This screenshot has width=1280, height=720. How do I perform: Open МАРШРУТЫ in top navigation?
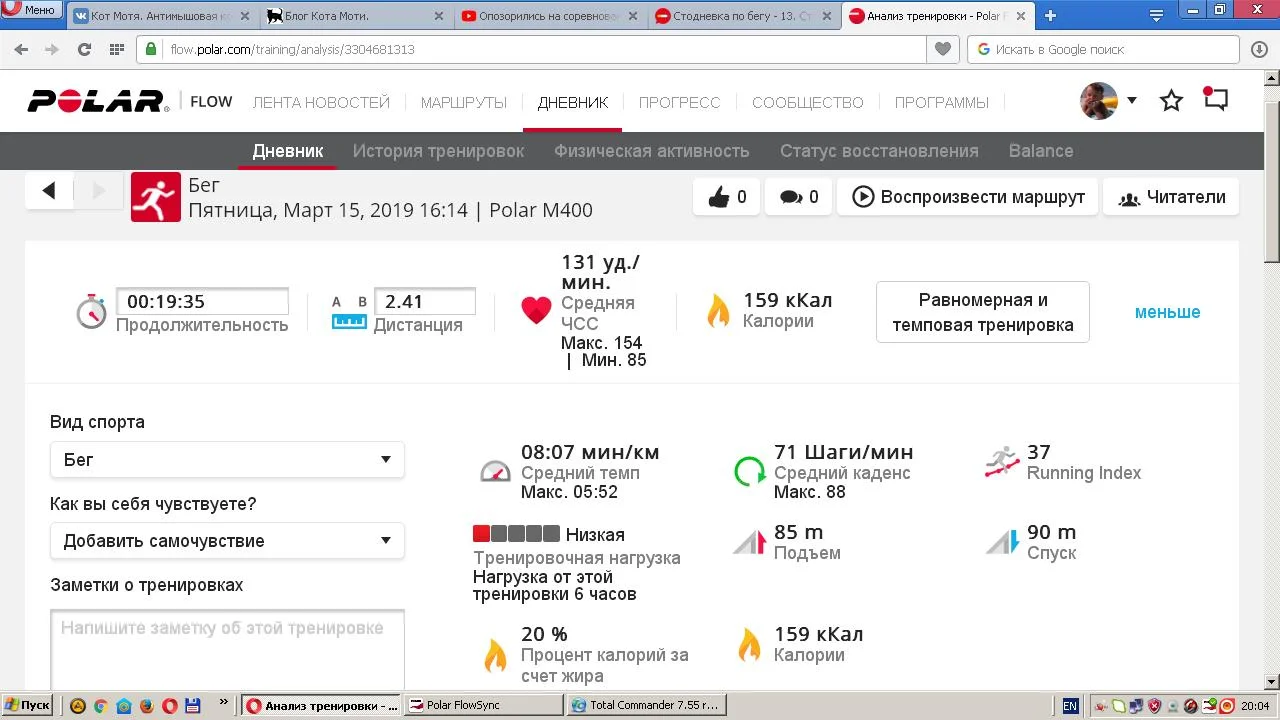pyautogui.click(x=463, y=102)
